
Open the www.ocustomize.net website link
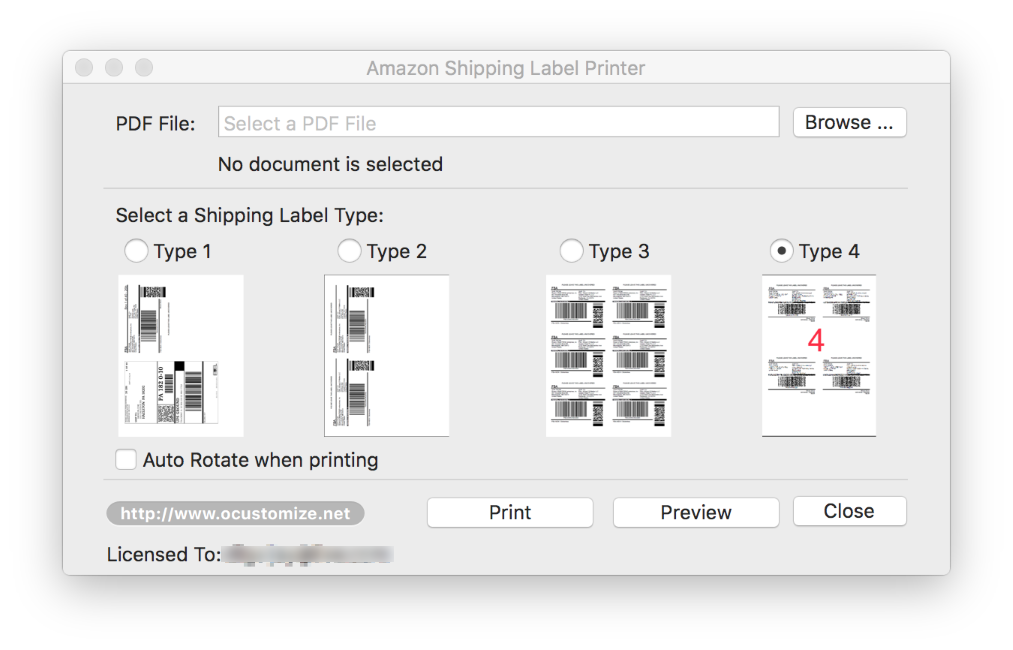(235, 513)
